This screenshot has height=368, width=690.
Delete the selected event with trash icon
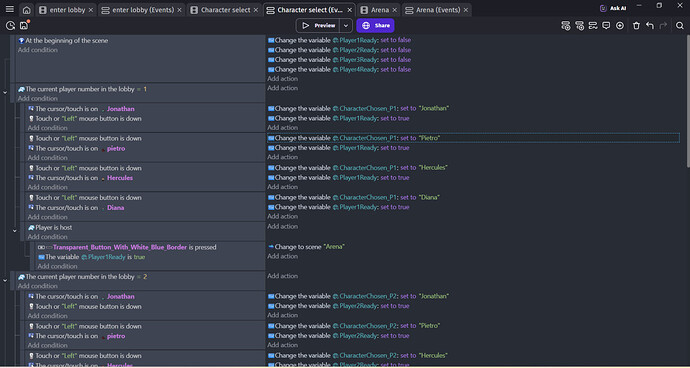(636, 26)
